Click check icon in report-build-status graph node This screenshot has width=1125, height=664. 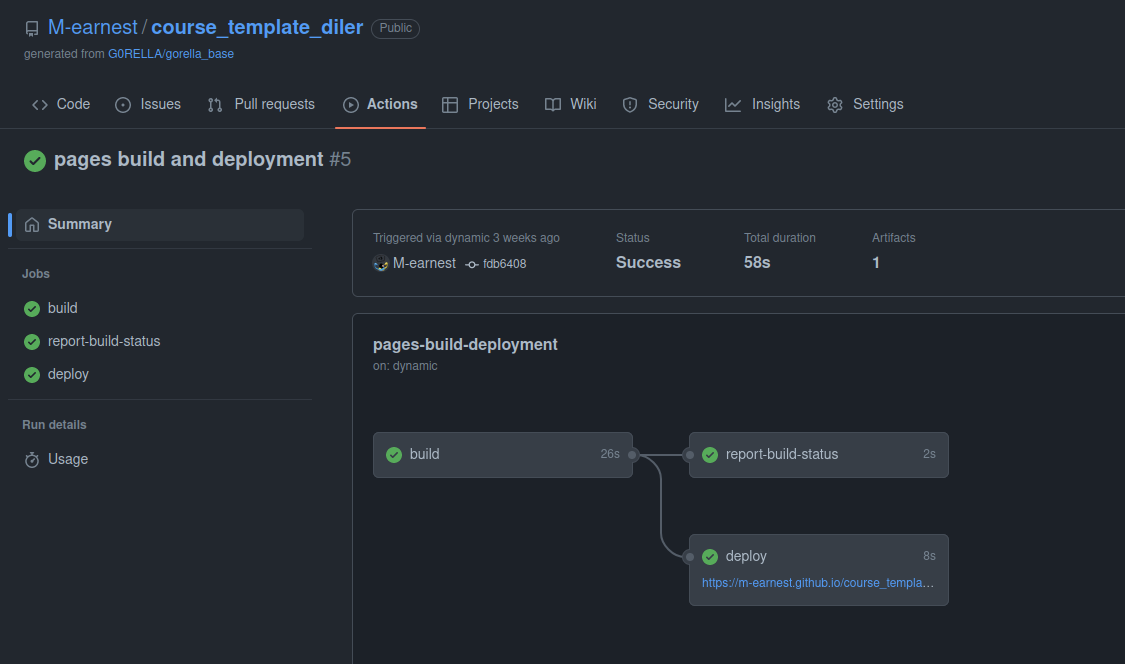(x=710, y=455)
